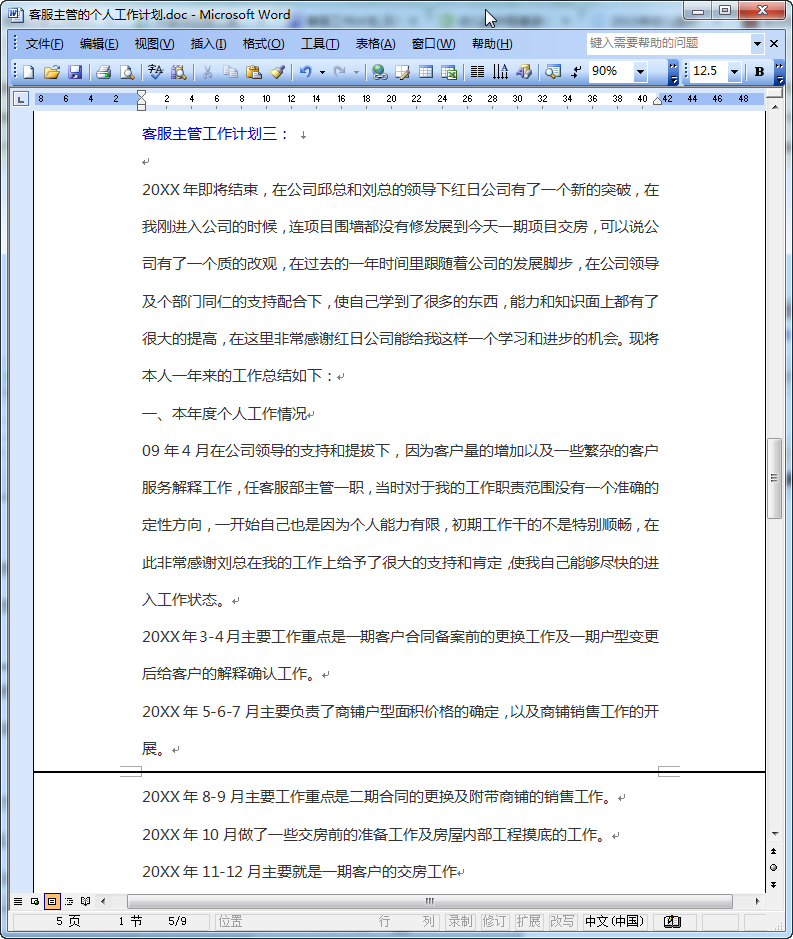Toggle the Document Map pane

pos(553,72)
